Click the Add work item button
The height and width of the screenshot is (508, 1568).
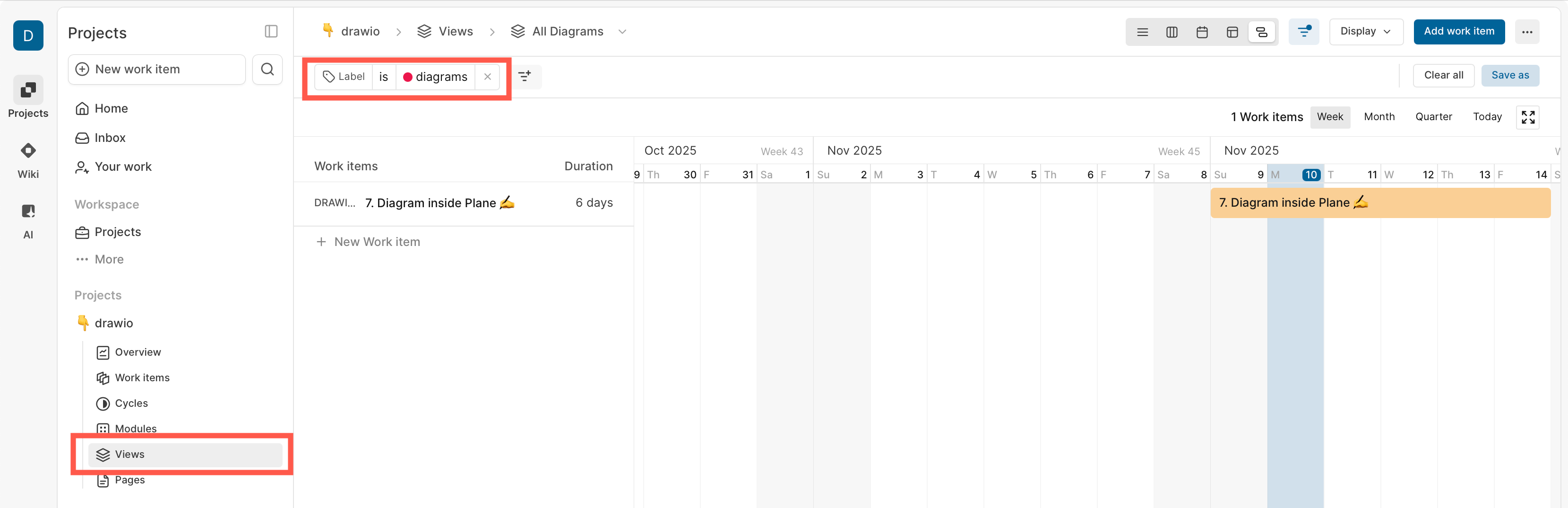pos(1459,31)
